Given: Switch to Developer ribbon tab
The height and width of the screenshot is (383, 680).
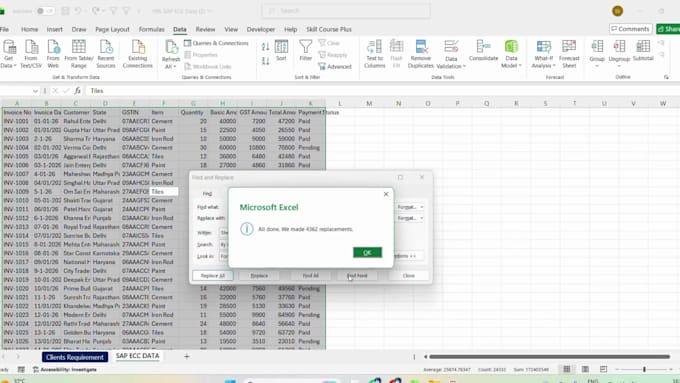Looking at the screenshot, I should pos(261,29).
